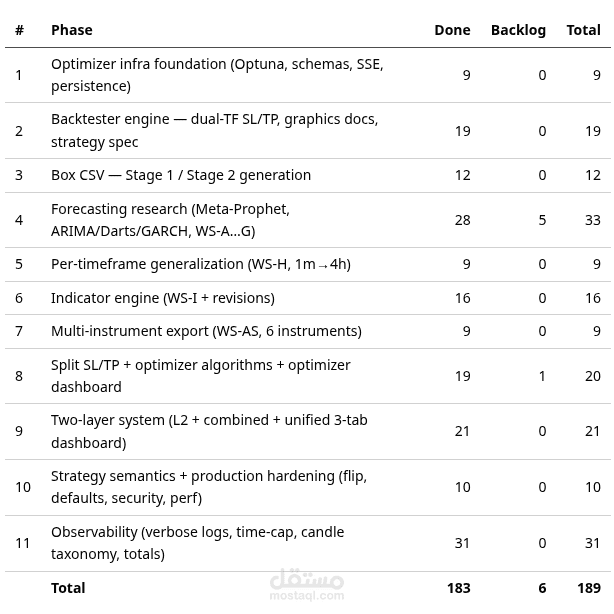614x614 pixels.
Task: Click the # column header
Action: click(19, 30)
